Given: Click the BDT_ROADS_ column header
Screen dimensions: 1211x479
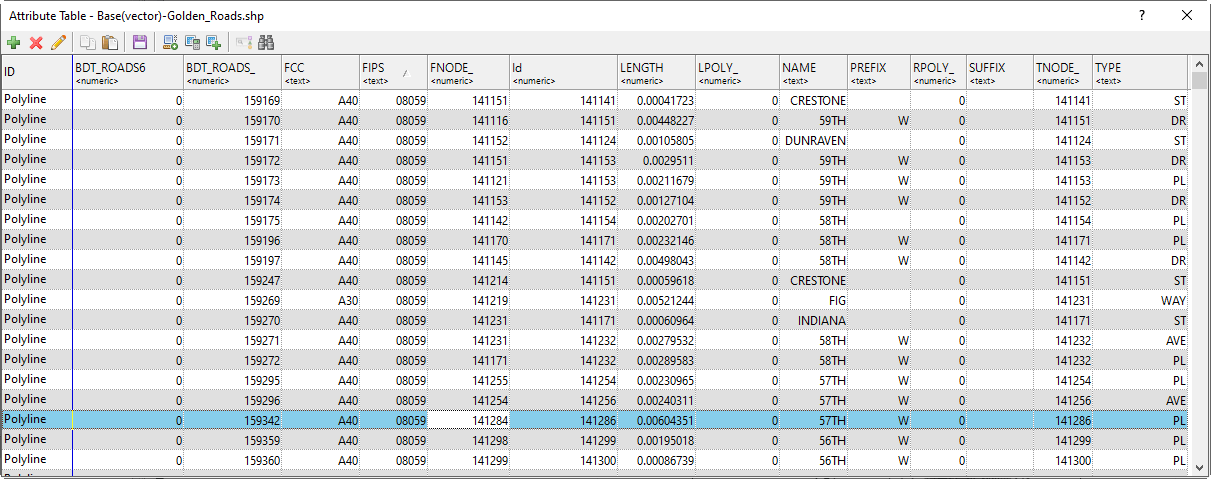Looking at the screenshot, I should click(232, 72).
